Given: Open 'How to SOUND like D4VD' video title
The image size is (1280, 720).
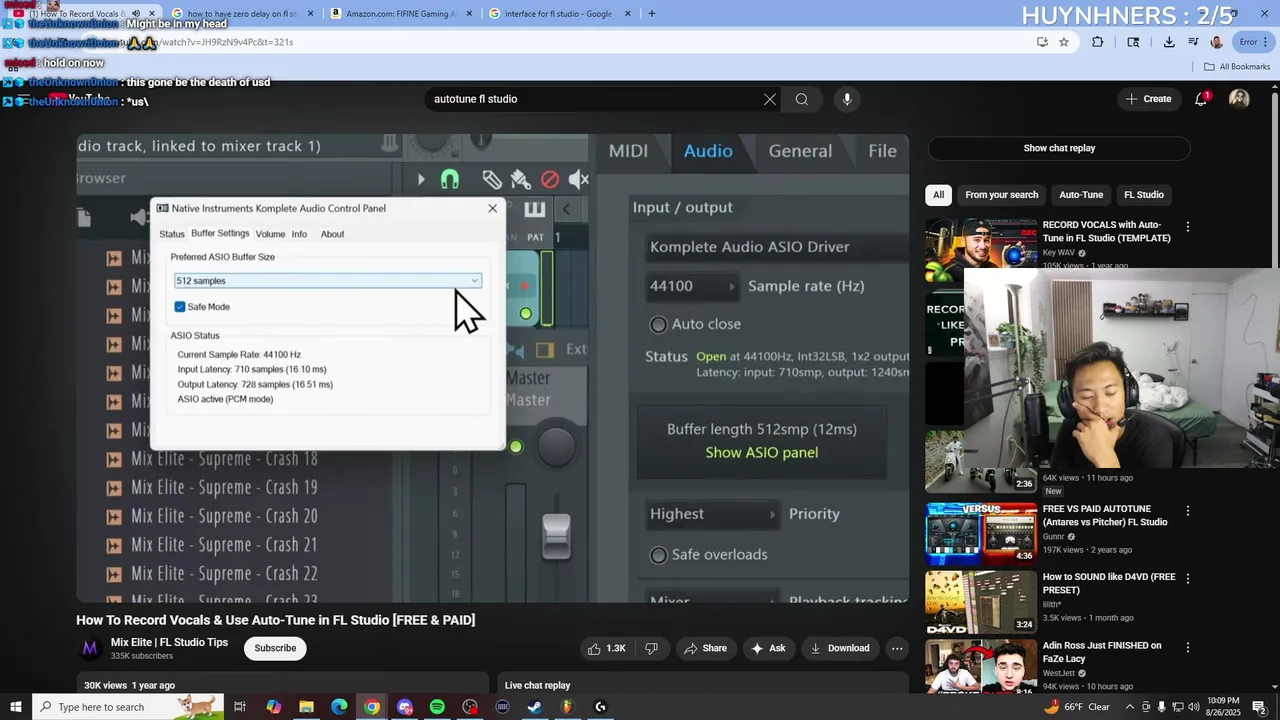Looking at the screenshot, I should pyautogui.click(x=1109, y=584).
